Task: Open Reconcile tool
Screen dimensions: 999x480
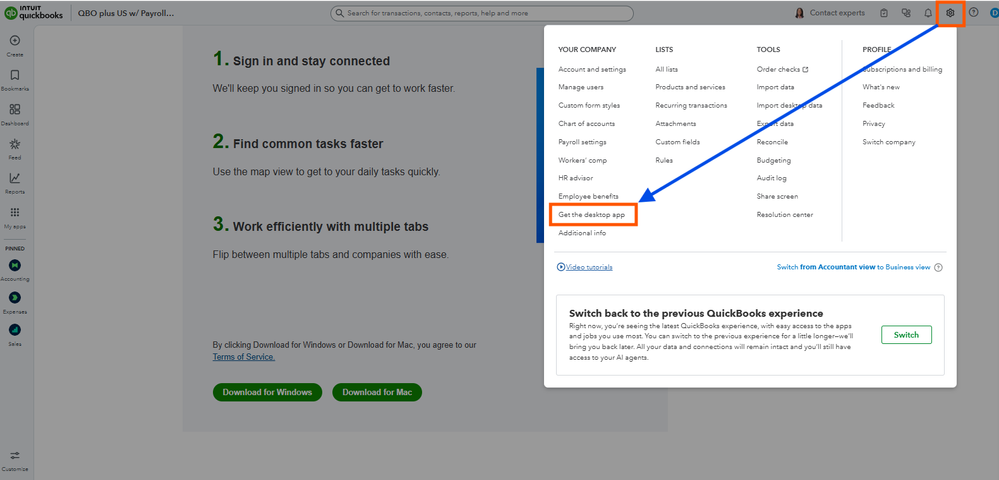Action: pyautogui.click(x=772, y=142)
